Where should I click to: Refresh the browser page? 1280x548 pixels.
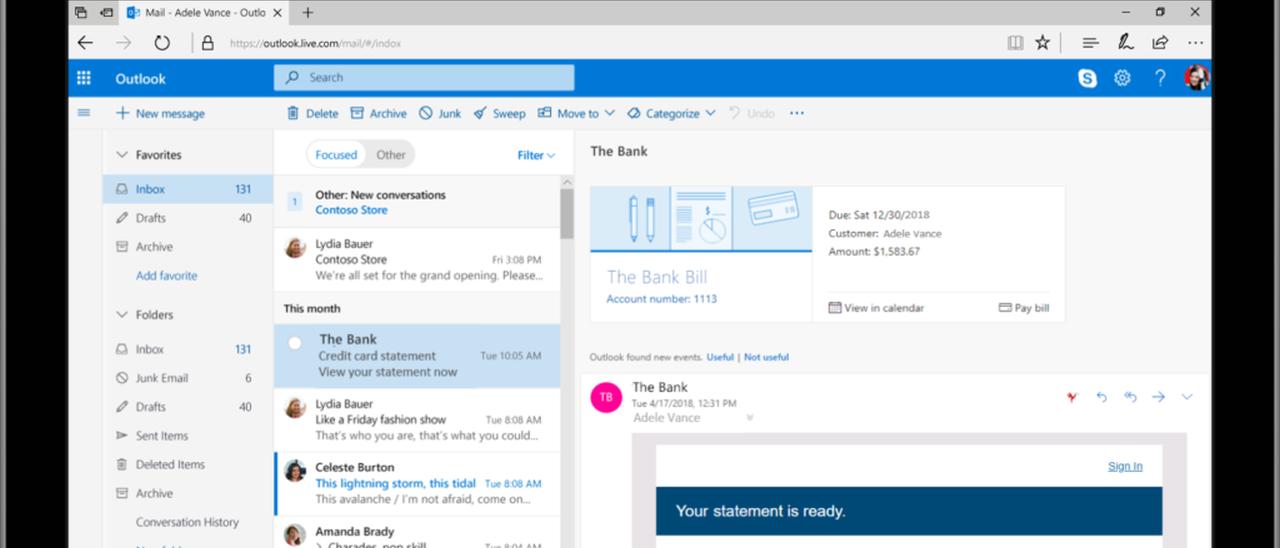click(x=161, y=43)
